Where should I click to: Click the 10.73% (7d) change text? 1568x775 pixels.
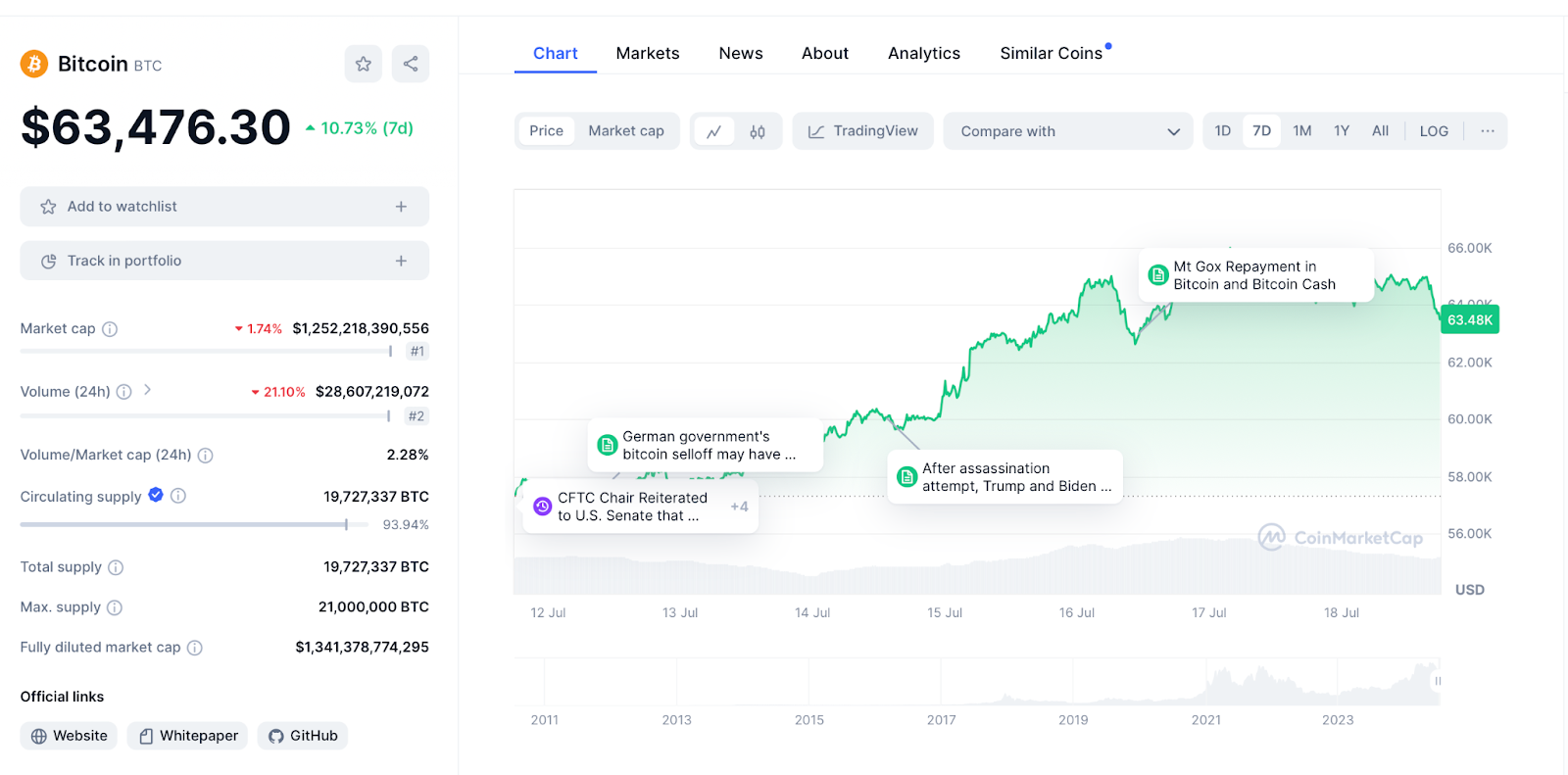(367, 128)
